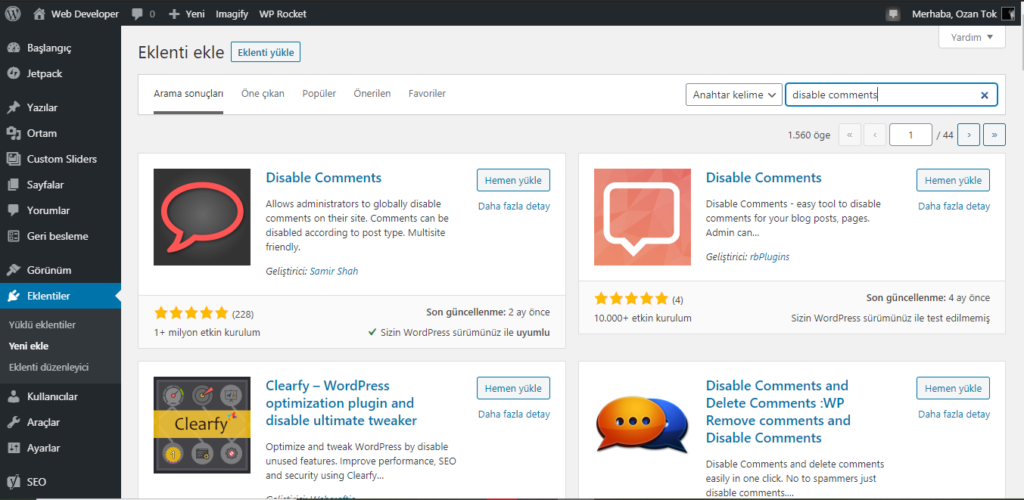The image size is (1024, 500).
Task: Click the 1+ milyon etkin kurulum text
Action: (207, 332)
